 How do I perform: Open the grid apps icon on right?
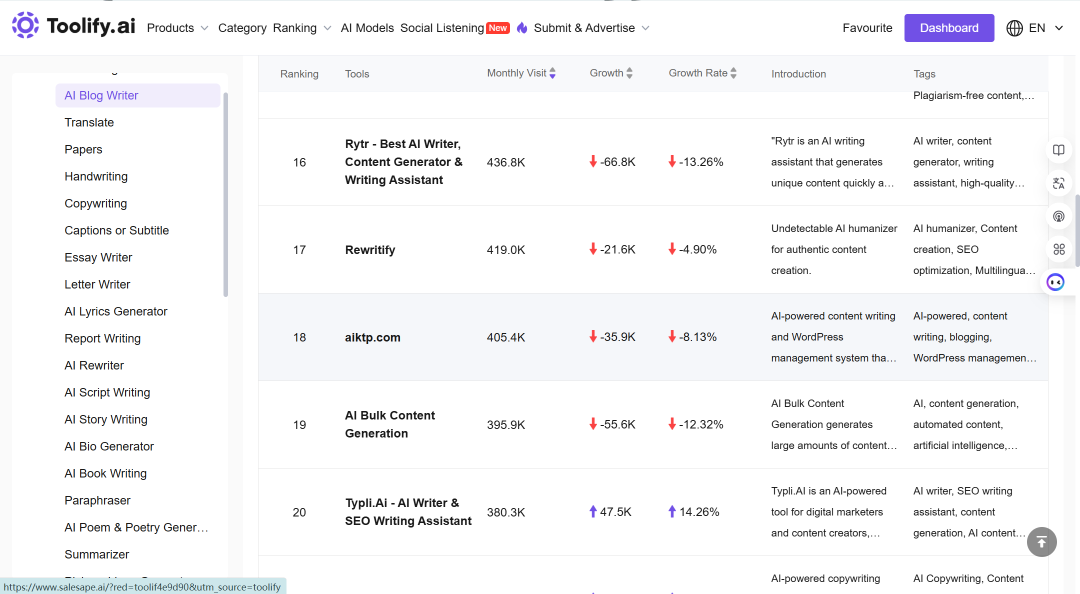click(1059, 249)
